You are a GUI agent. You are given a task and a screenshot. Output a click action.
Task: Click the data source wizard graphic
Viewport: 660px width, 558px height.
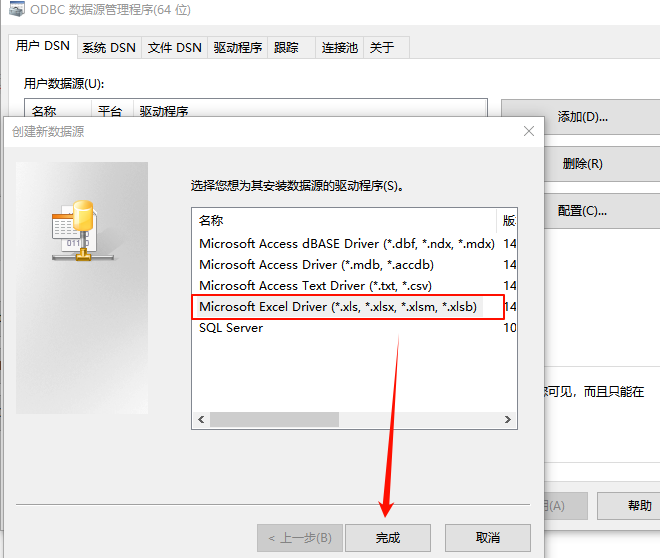point(82,288)
